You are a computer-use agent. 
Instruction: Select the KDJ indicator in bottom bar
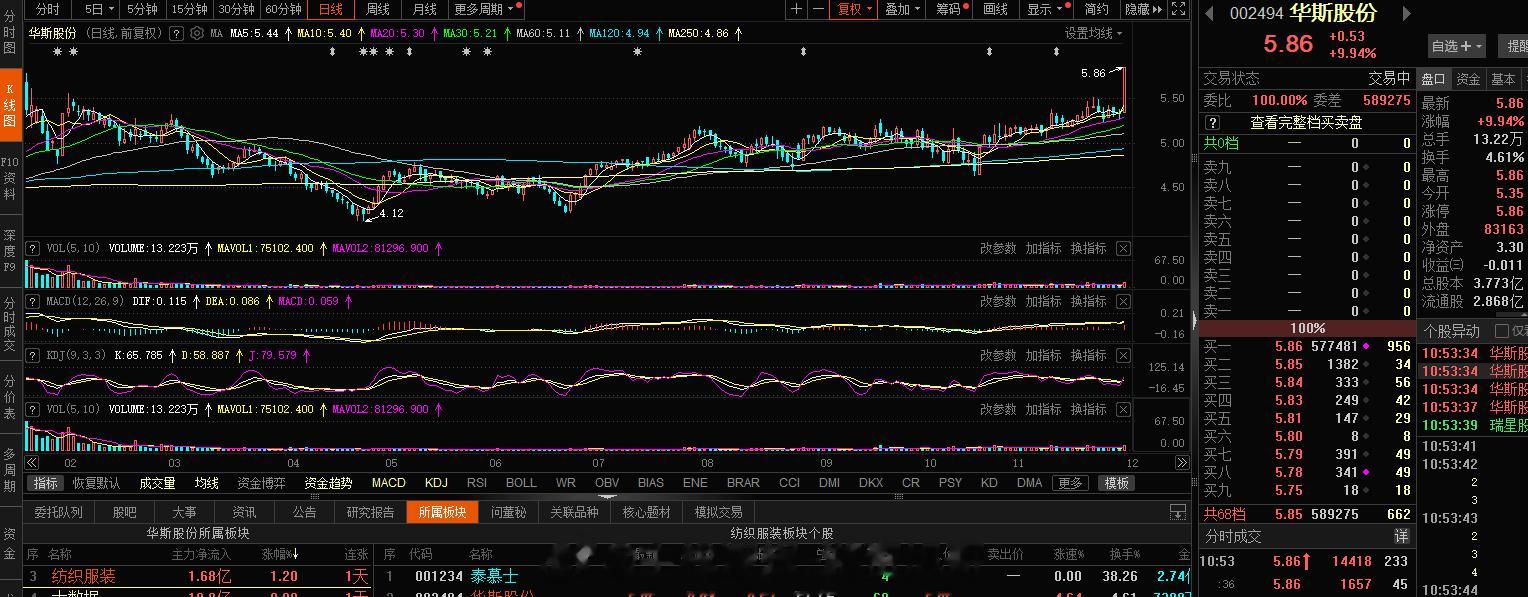click(x=436, y=483)
